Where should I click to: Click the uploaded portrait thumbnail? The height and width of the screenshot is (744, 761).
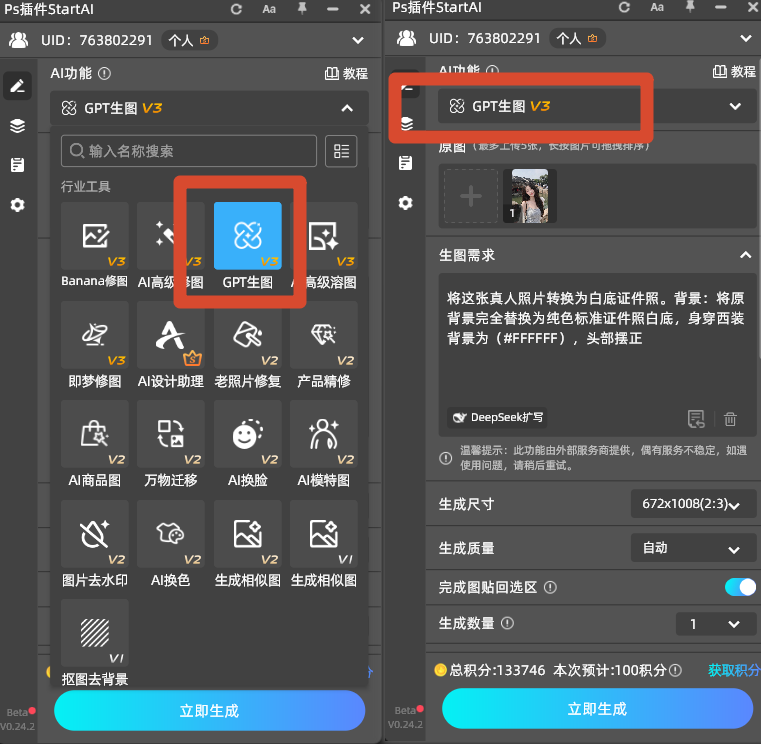click(530, 196)
